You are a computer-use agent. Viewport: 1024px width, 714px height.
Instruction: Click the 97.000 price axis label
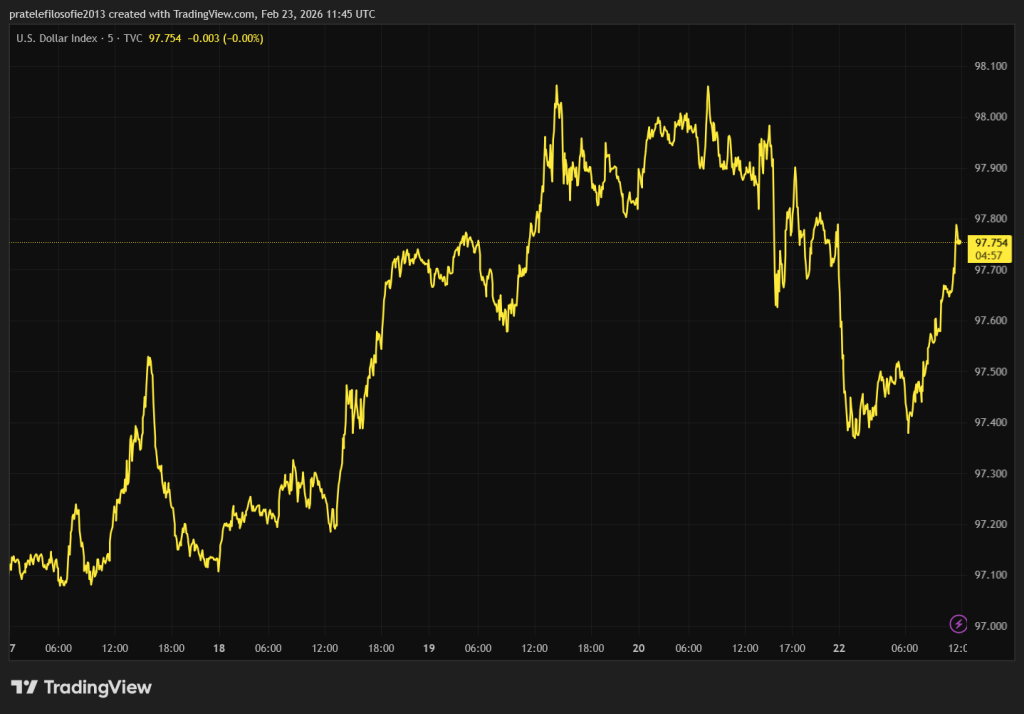990,626
